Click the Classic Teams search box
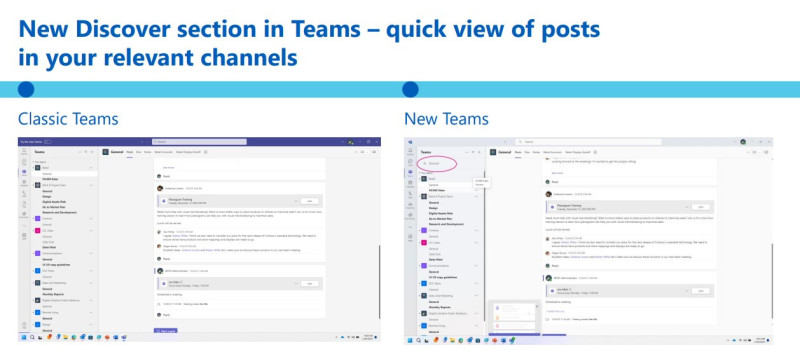800x364 pixels. (x=199, y=142)
